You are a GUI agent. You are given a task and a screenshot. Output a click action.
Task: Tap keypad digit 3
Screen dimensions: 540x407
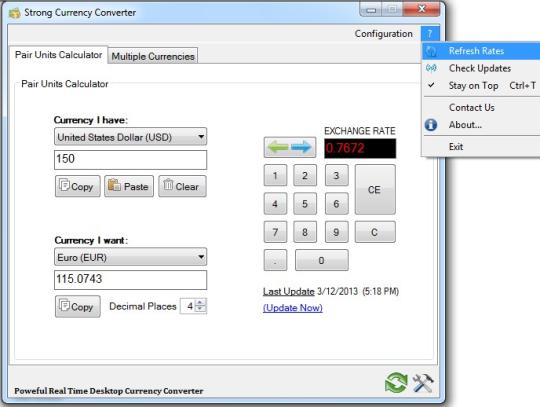point(336,176)
